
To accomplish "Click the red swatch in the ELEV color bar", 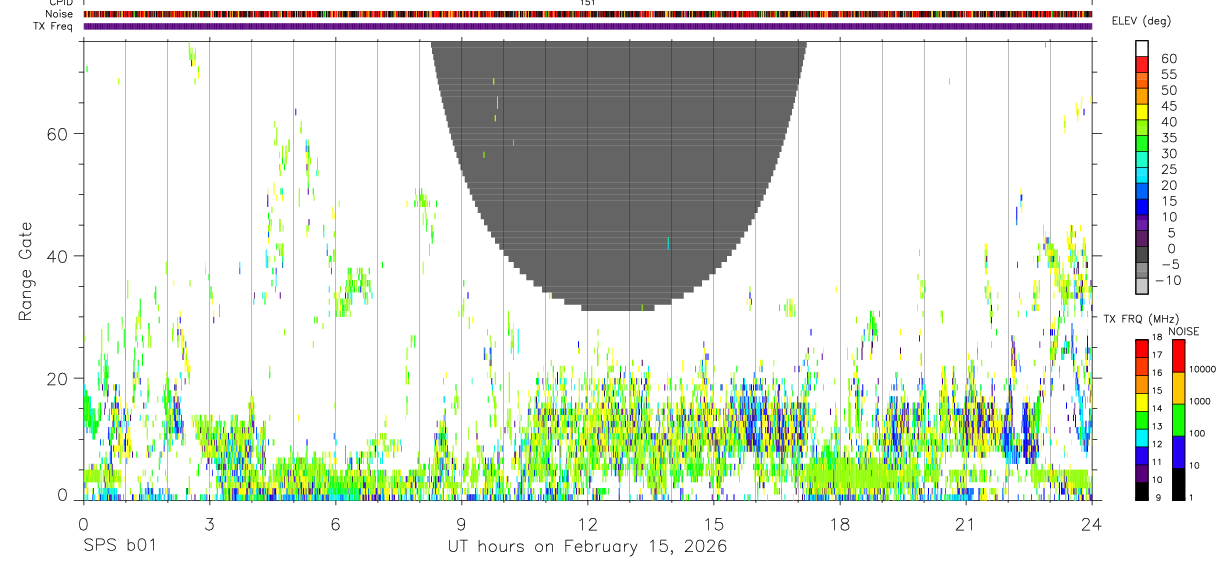I will pyautogui.click(x=1142, y=64).
